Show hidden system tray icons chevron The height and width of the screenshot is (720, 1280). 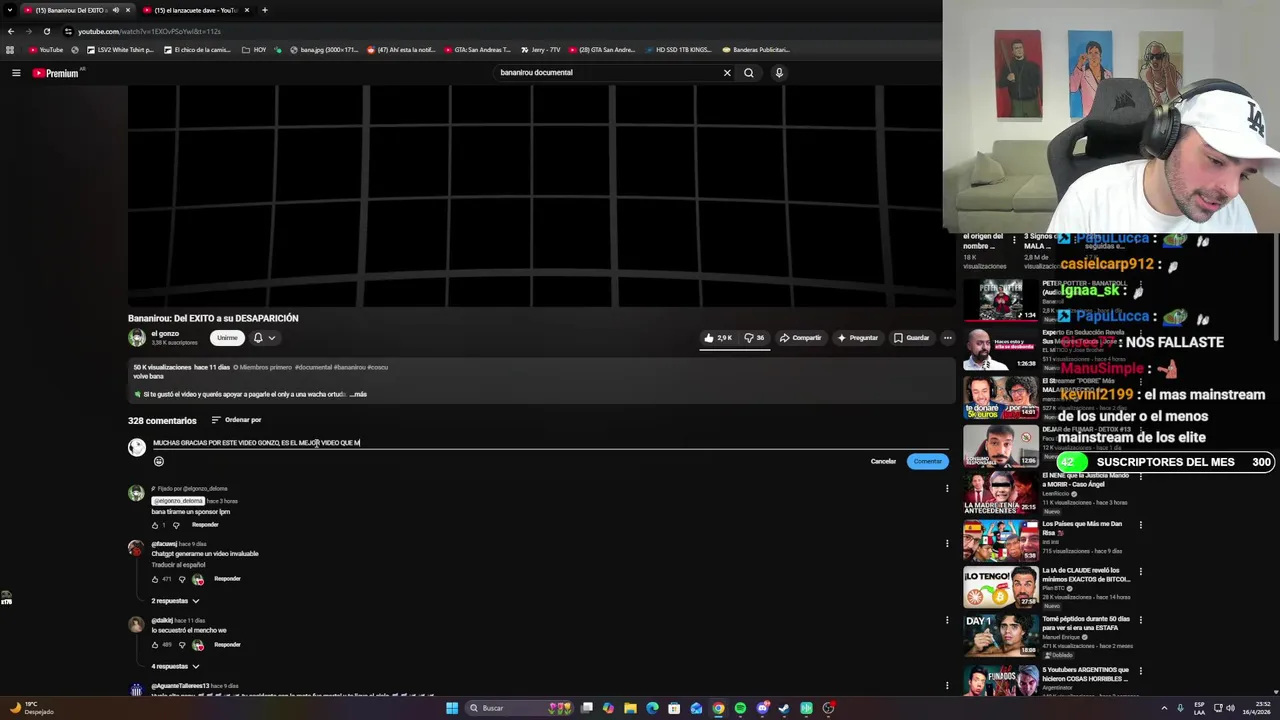(1164, 708)
